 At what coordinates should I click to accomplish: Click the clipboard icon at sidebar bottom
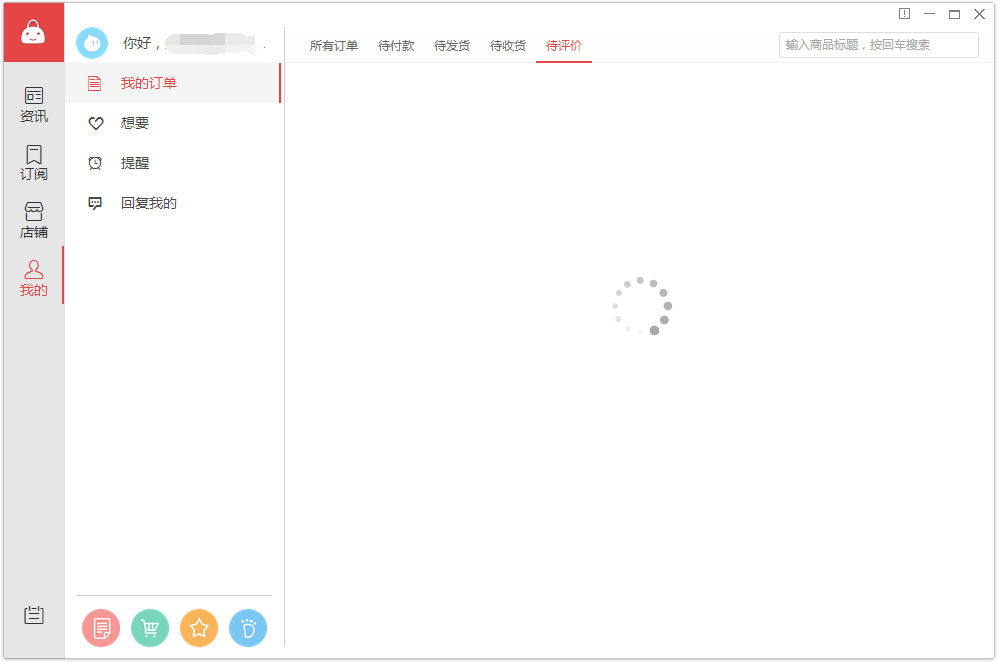pyautogui.click(x=34, y=615)
